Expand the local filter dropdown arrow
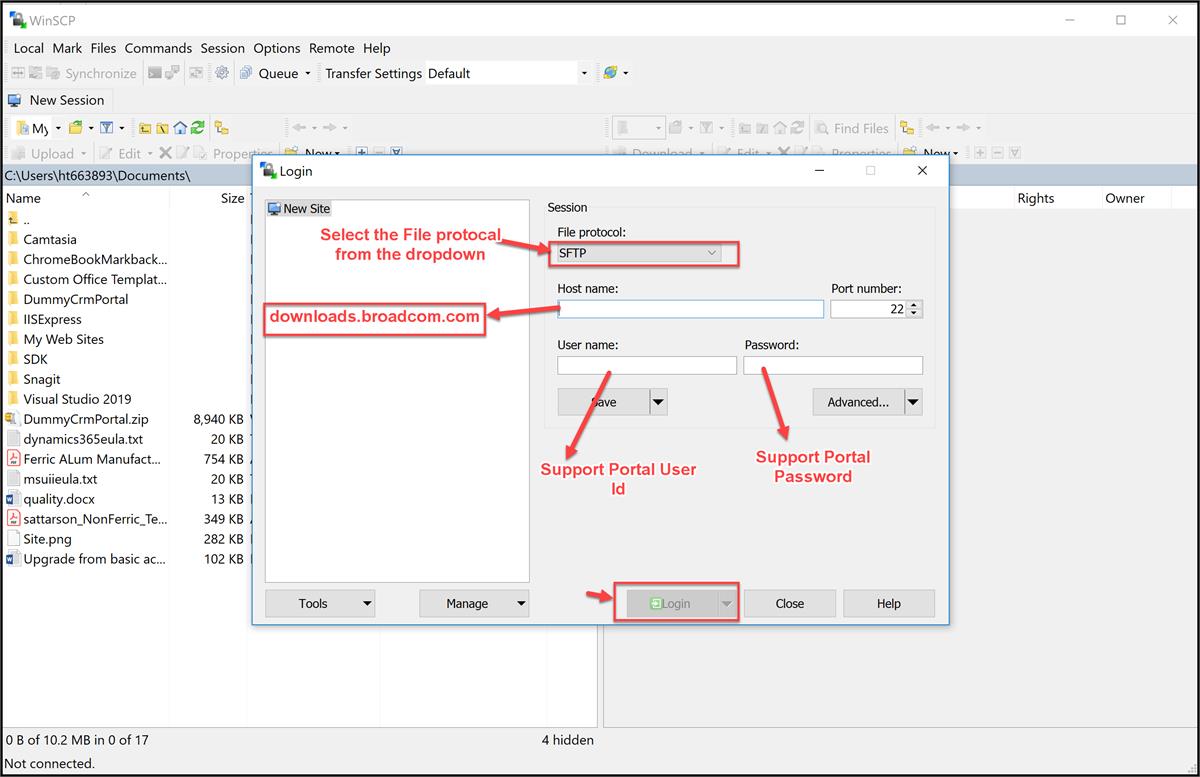1200x777 pixels. click(x=122, y=128)
